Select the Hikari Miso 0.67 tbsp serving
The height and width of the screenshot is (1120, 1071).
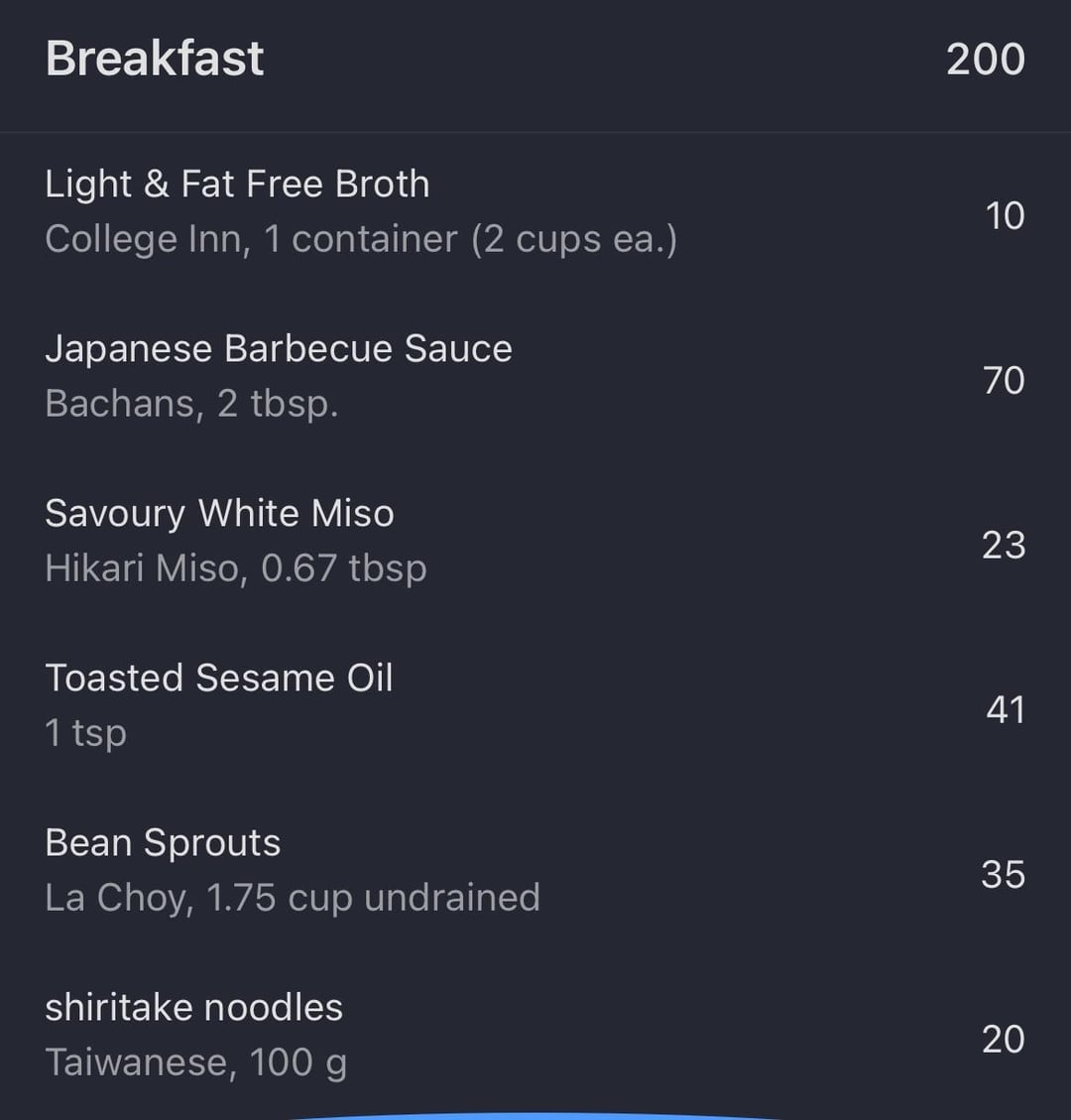point(236,568)
